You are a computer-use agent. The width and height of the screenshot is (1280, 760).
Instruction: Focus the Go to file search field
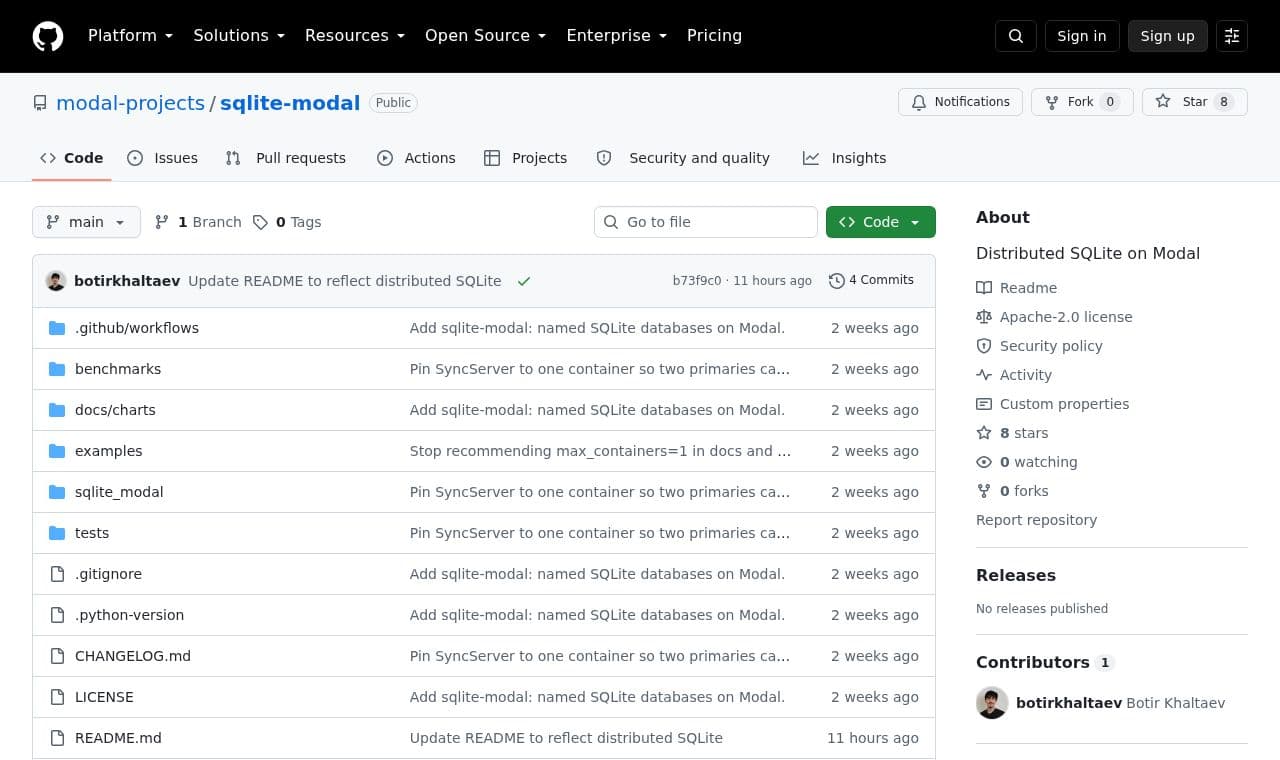[x=706, y=222]
